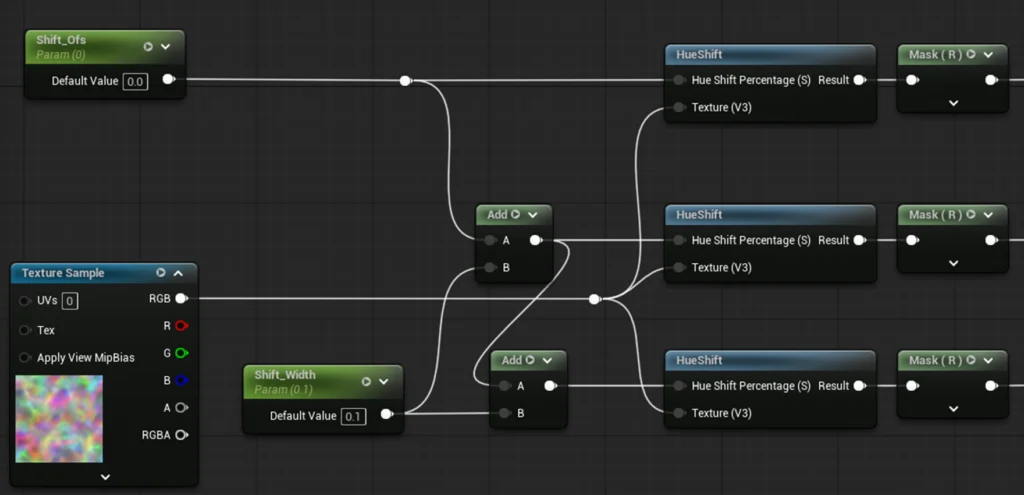Click the blue B output pin

click(x=181, y=380)
